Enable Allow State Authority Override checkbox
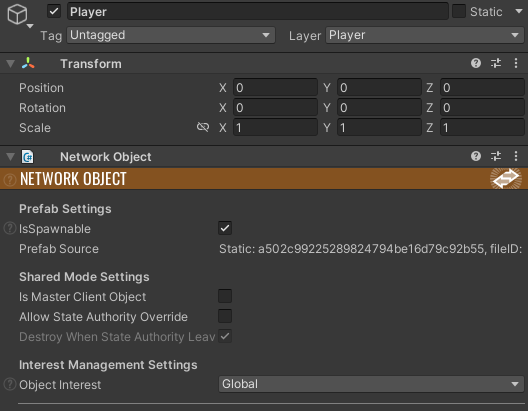The image size is (528, 411). point(225,316)
